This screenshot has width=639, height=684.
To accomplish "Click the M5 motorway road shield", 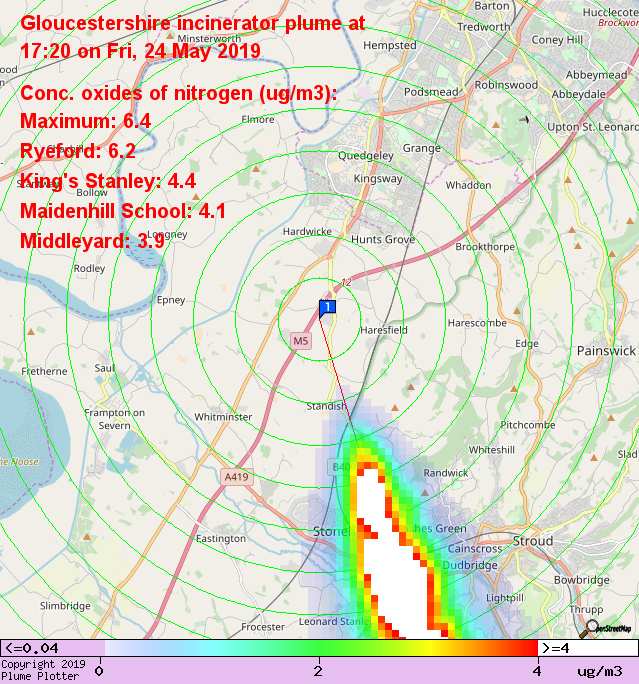I will click(x=301, y=341).
